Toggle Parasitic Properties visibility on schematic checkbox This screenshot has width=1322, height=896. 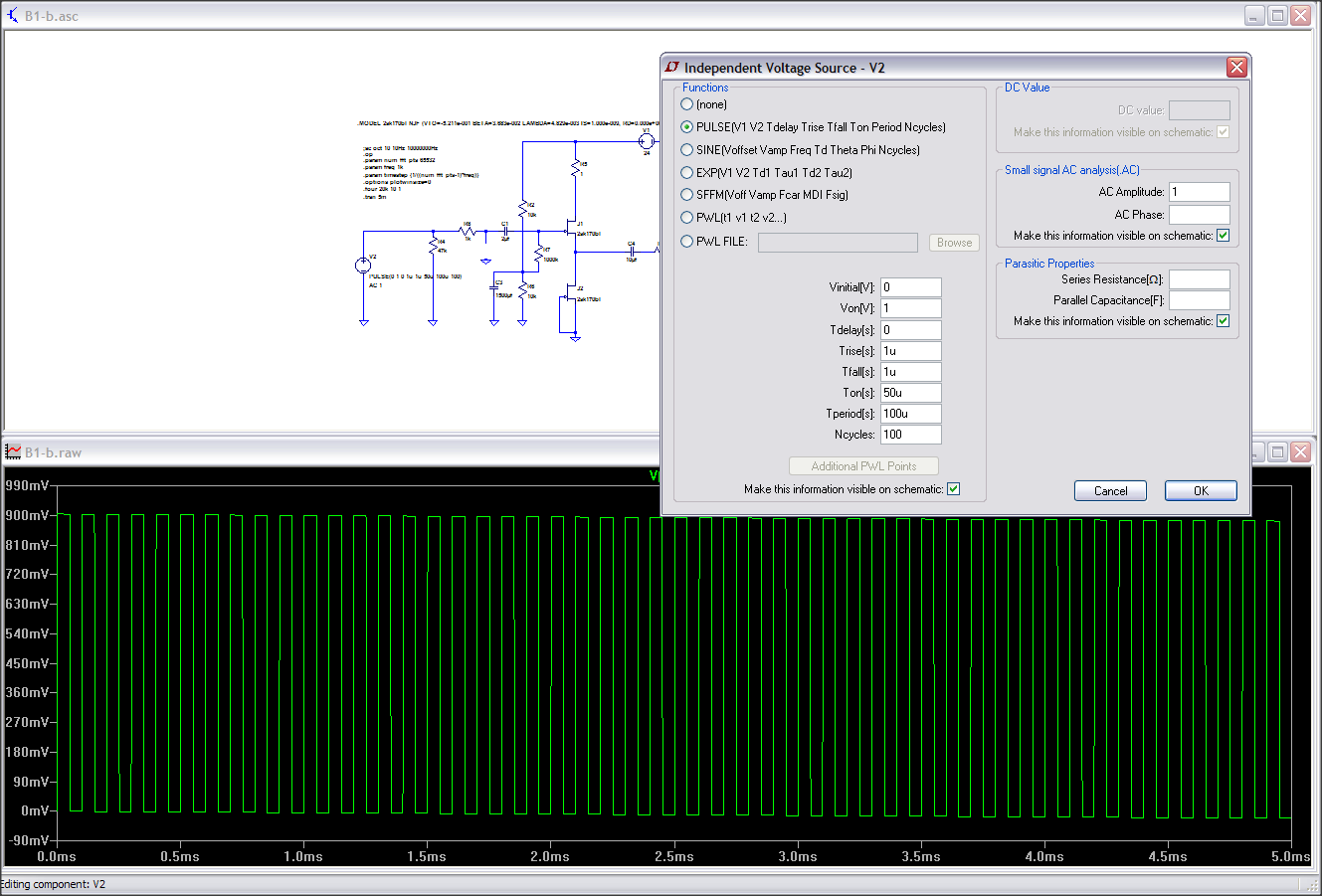pos(1224,321)
